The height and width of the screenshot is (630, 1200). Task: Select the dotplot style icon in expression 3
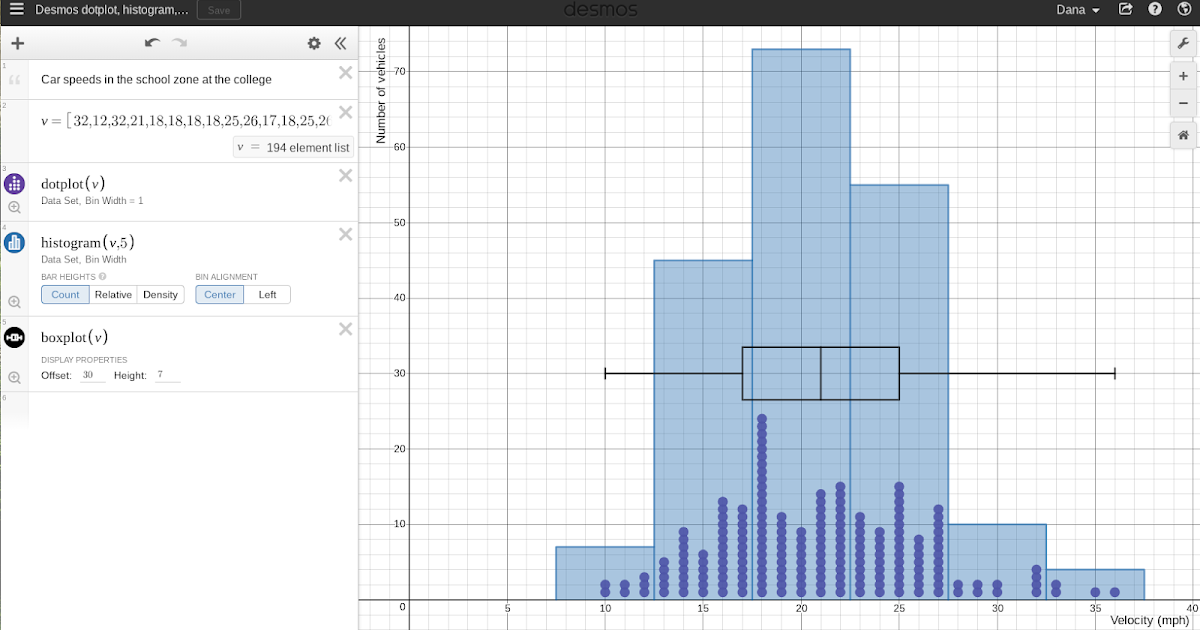click(14, 183)
